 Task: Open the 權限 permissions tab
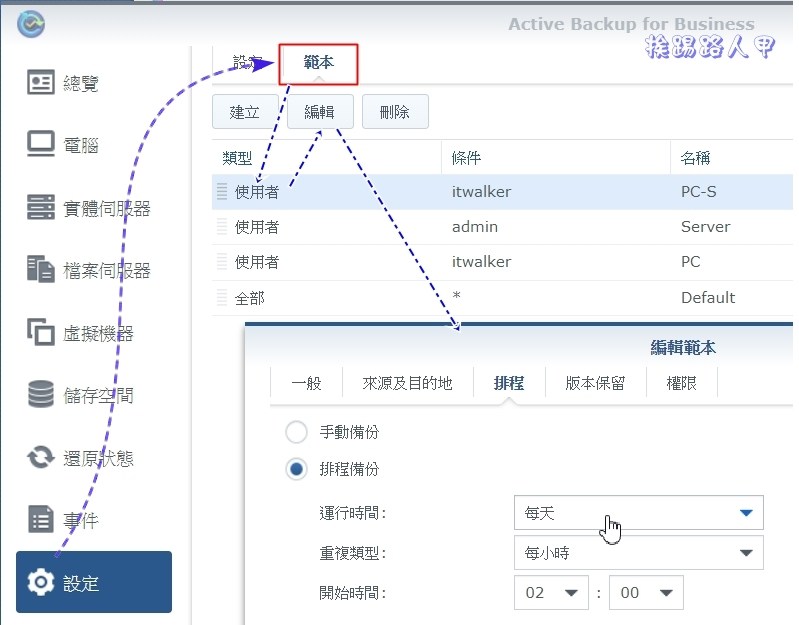click(681, 383)
